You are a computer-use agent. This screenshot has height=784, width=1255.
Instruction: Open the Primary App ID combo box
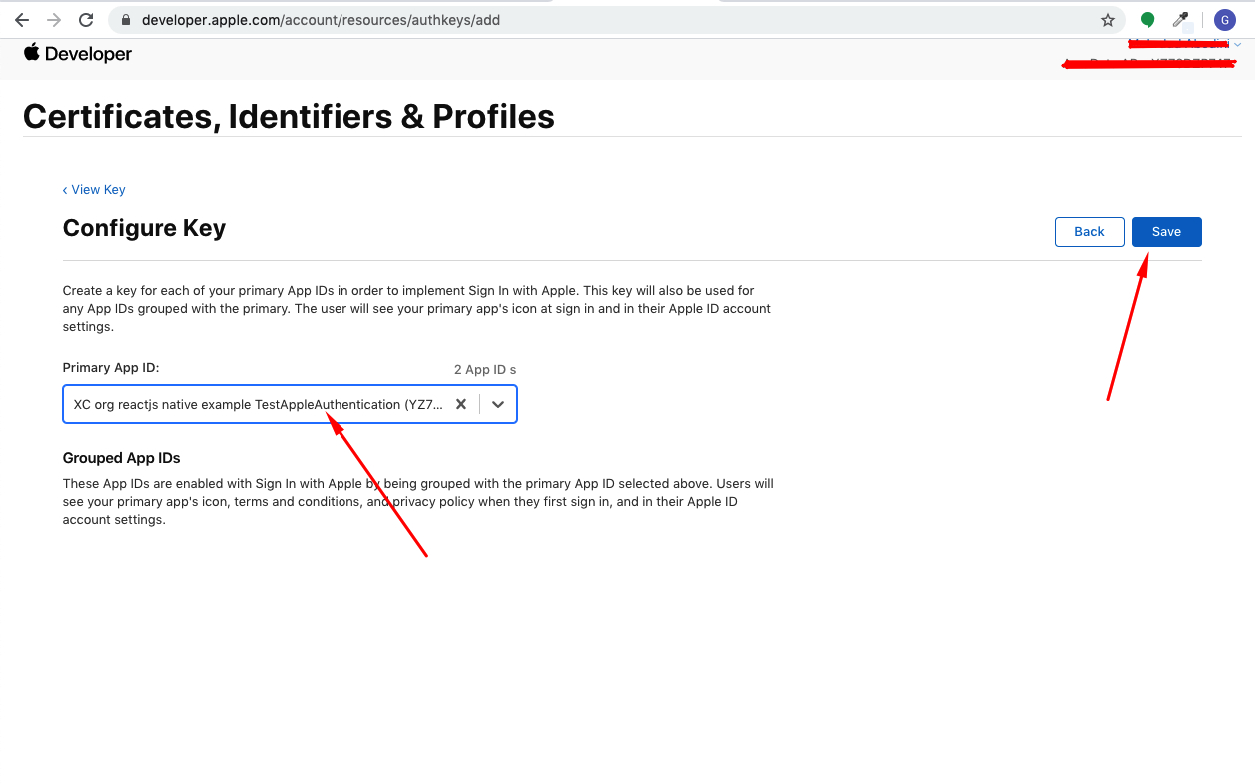257,404
